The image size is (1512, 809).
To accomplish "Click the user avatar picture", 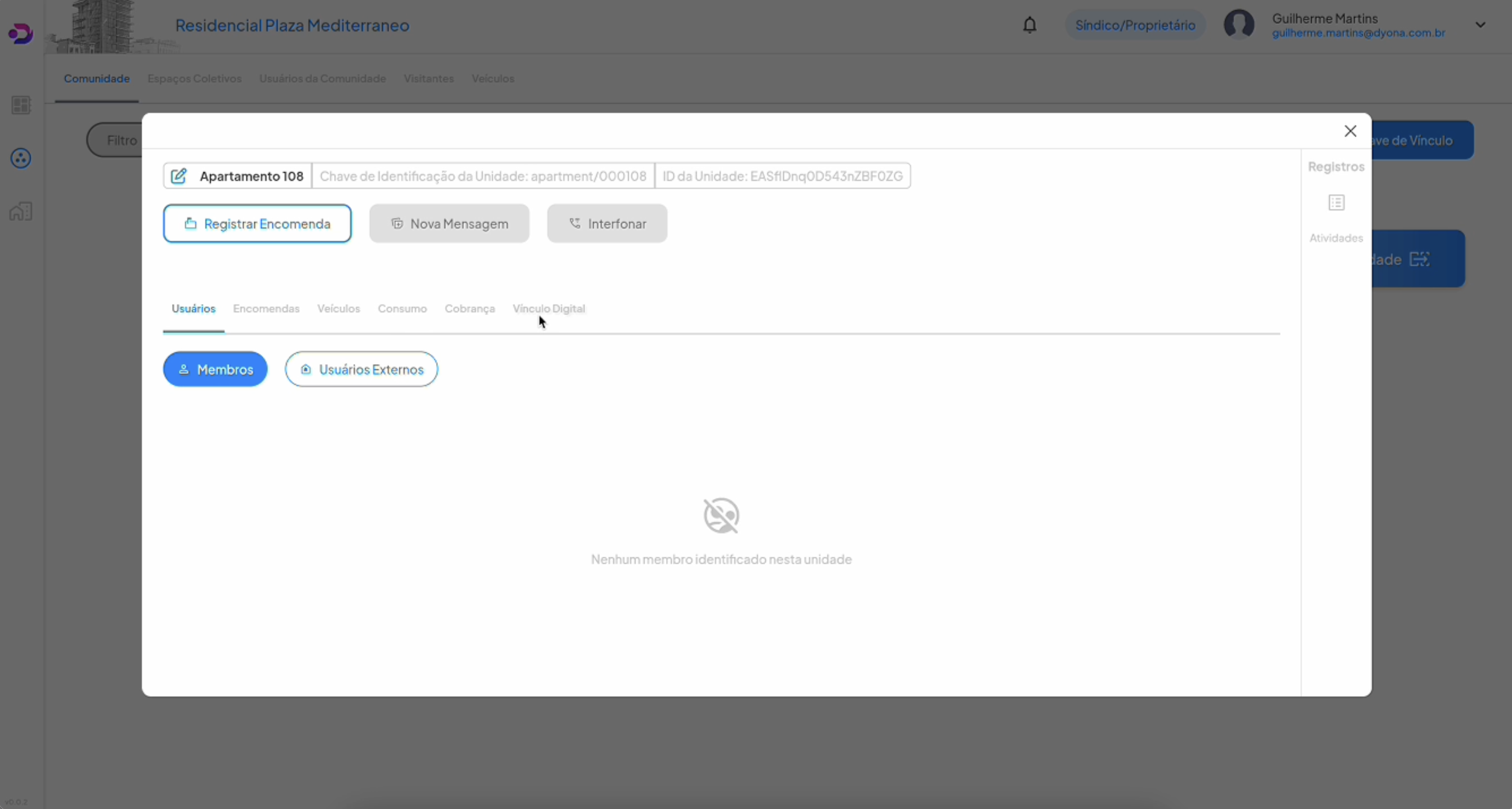I will point(1239,25).
